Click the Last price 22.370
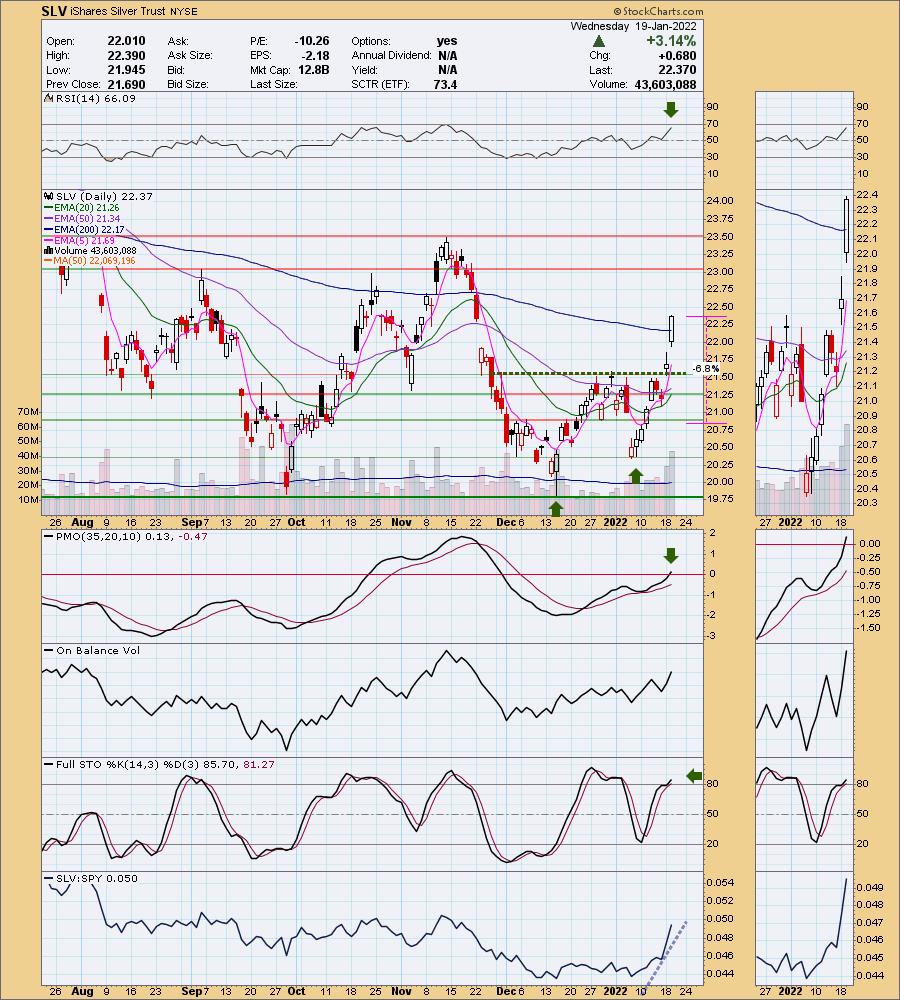Screen dimensions: 900x1000 click(x=677, y=70)
